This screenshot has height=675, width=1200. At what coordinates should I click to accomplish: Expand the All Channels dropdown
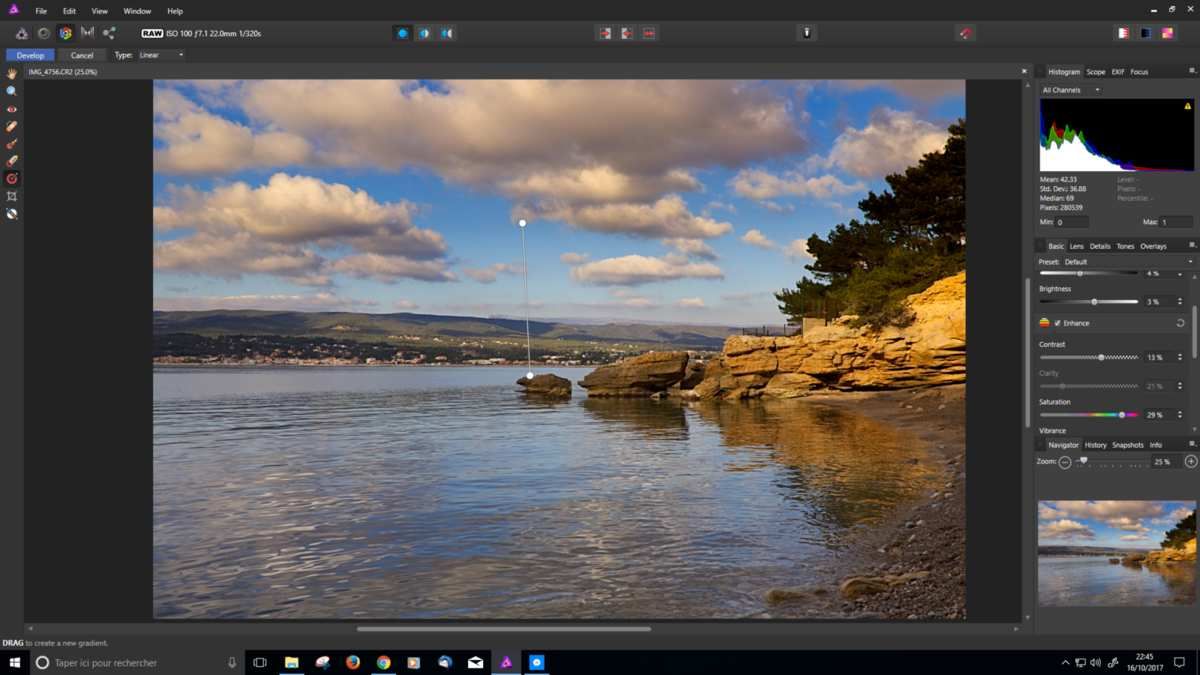click(x=1070, y=90)
